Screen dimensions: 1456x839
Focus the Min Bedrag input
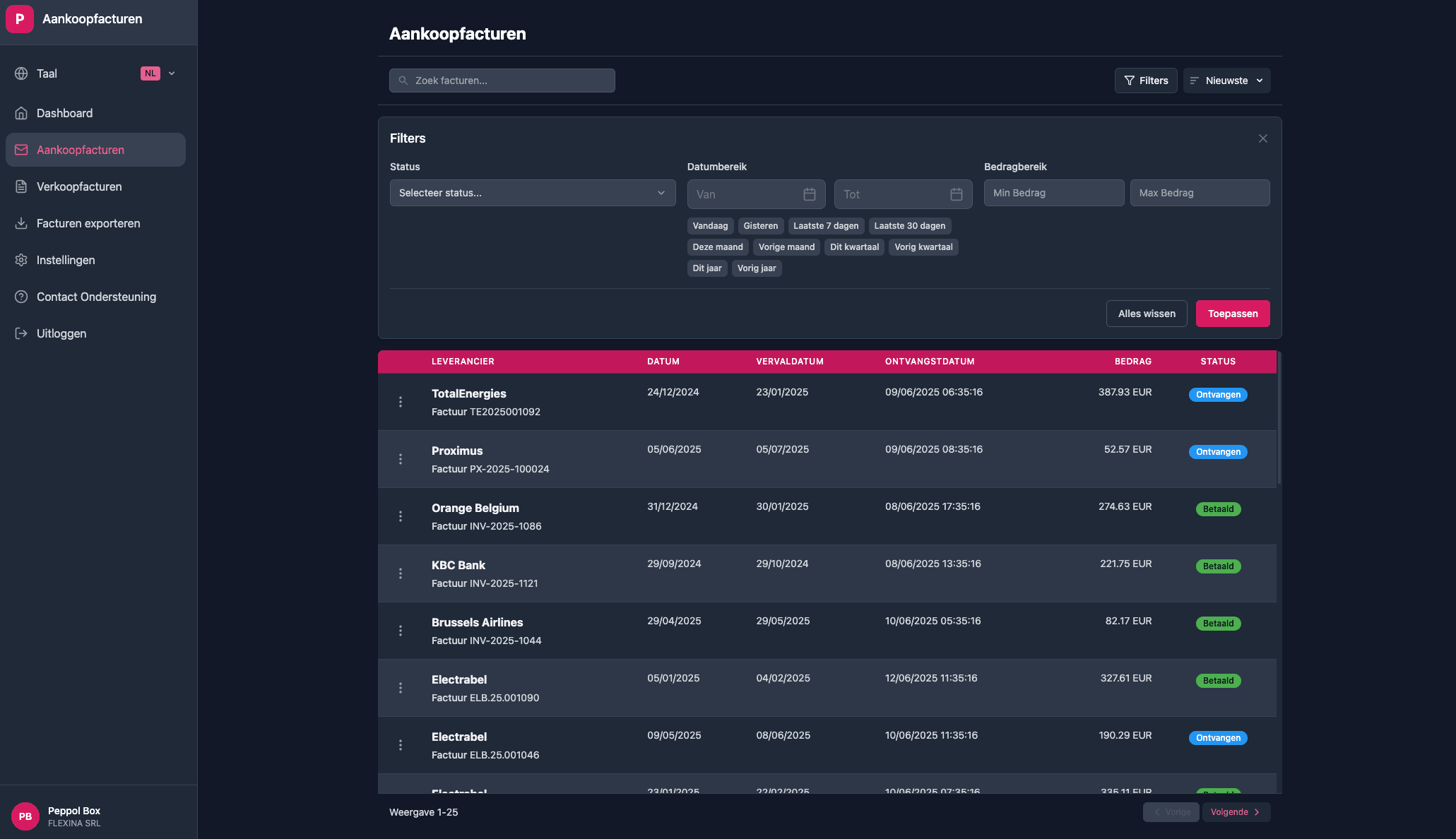tap(1054, 193)
